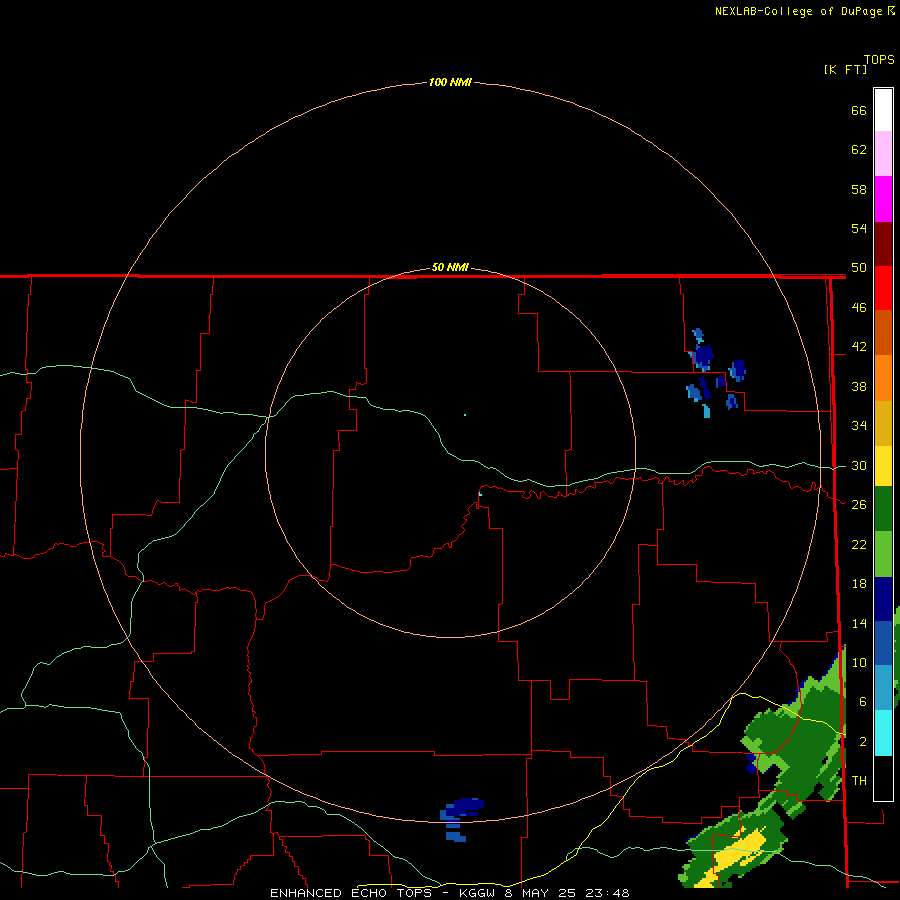
Task: Click legend value "10"
Action: (859, 662)
